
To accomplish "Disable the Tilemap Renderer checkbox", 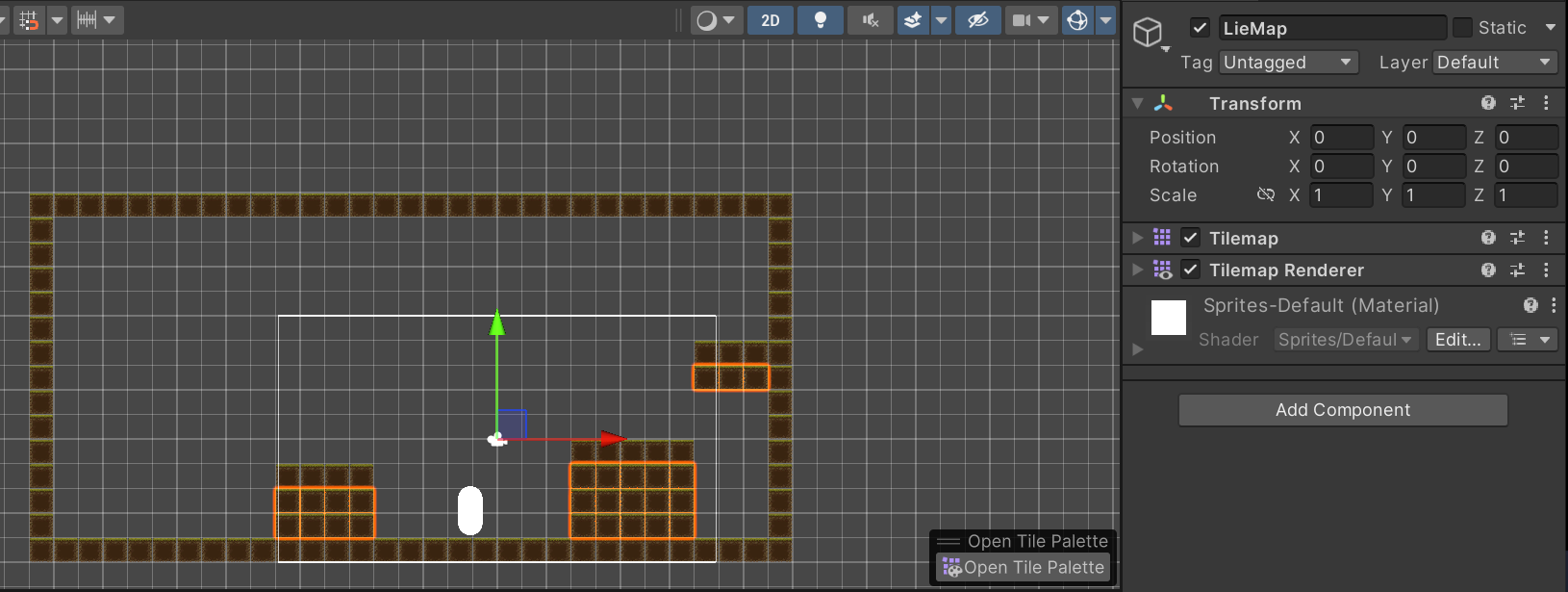I will click(x=1190, y=270).
